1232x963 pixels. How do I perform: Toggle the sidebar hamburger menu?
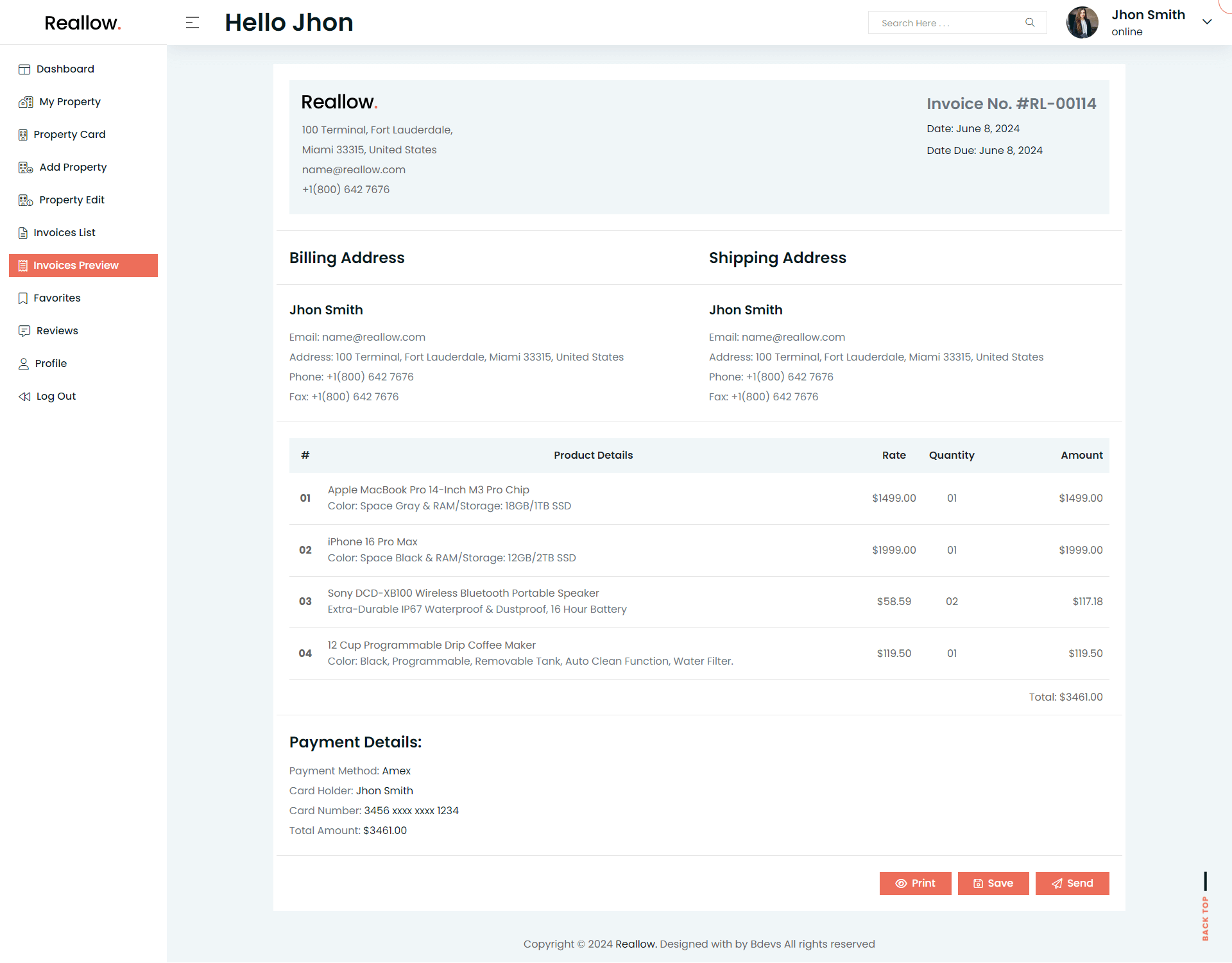[x=193, y=22]
